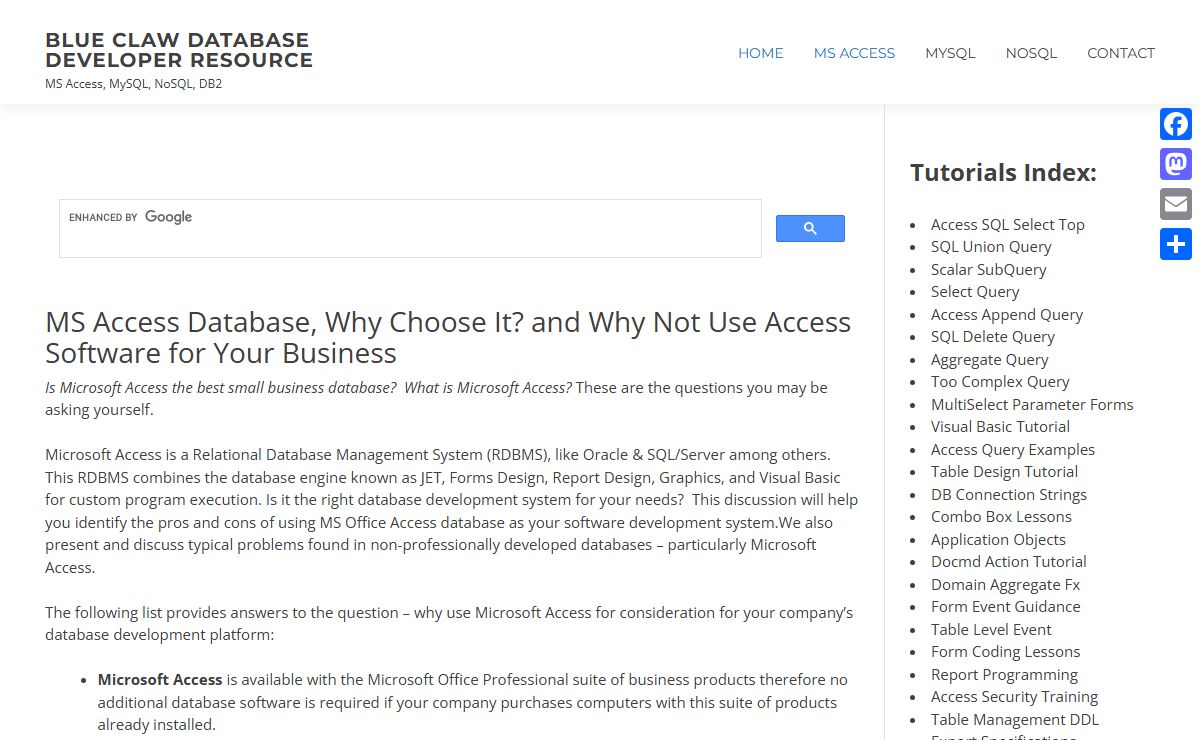This screenshot has width=1200, height=740.
Task: Open the blue plus share menu icon
Action: coord(1176,244)
